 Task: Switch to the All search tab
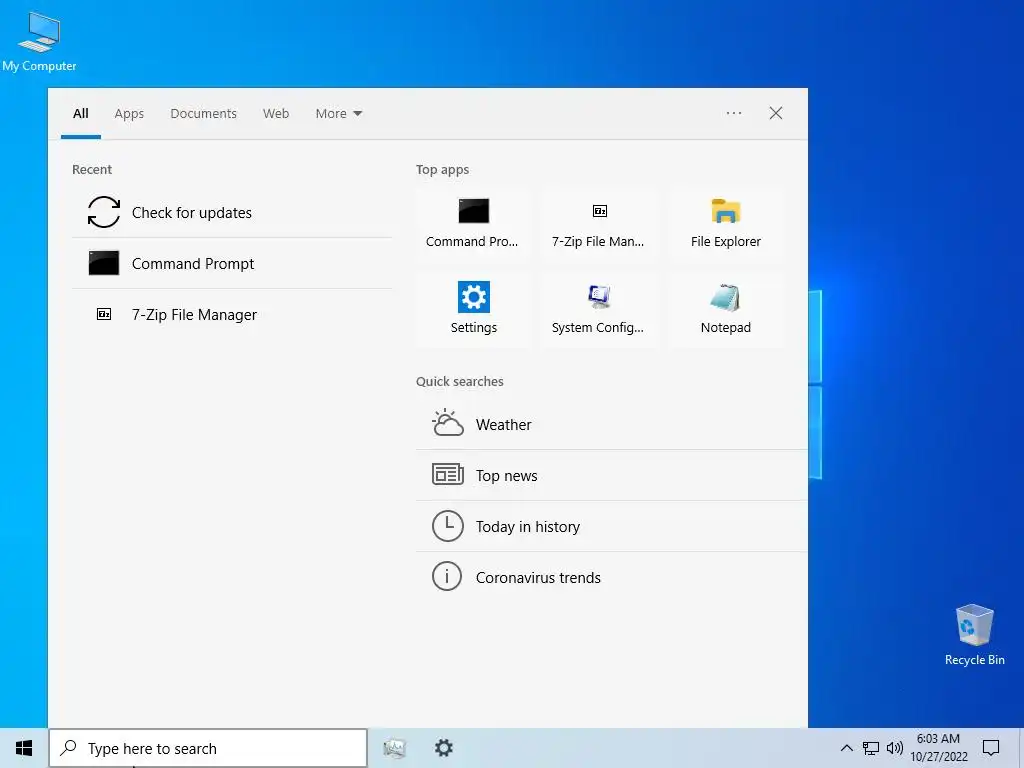point(81,114)
